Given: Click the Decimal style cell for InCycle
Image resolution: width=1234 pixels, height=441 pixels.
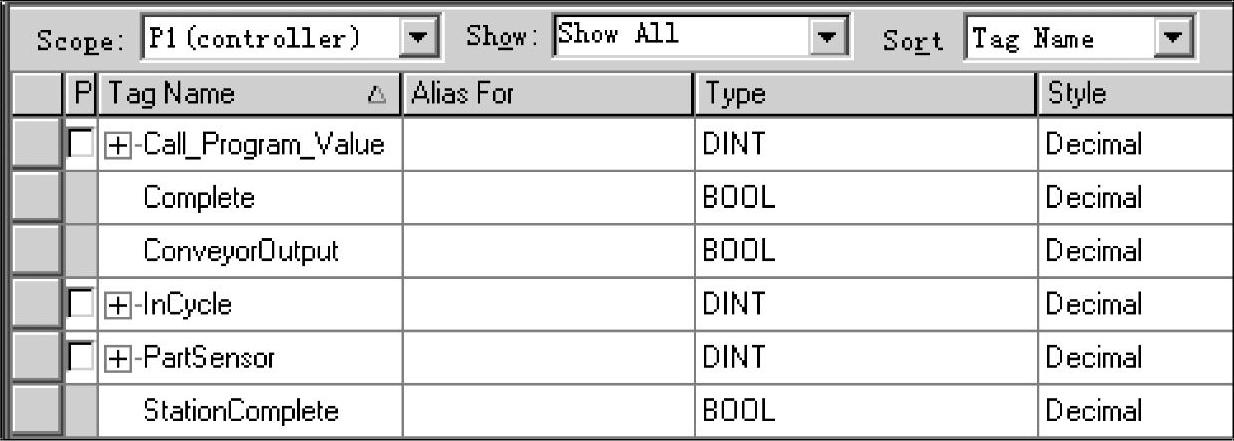Looking at the screenshot, I should pos(1134,305).
